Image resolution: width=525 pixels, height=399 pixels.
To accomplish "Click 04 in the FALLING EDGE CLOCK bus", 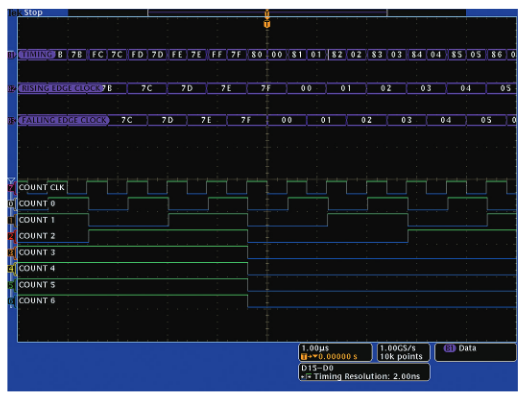I will click(x=446, y=120).
